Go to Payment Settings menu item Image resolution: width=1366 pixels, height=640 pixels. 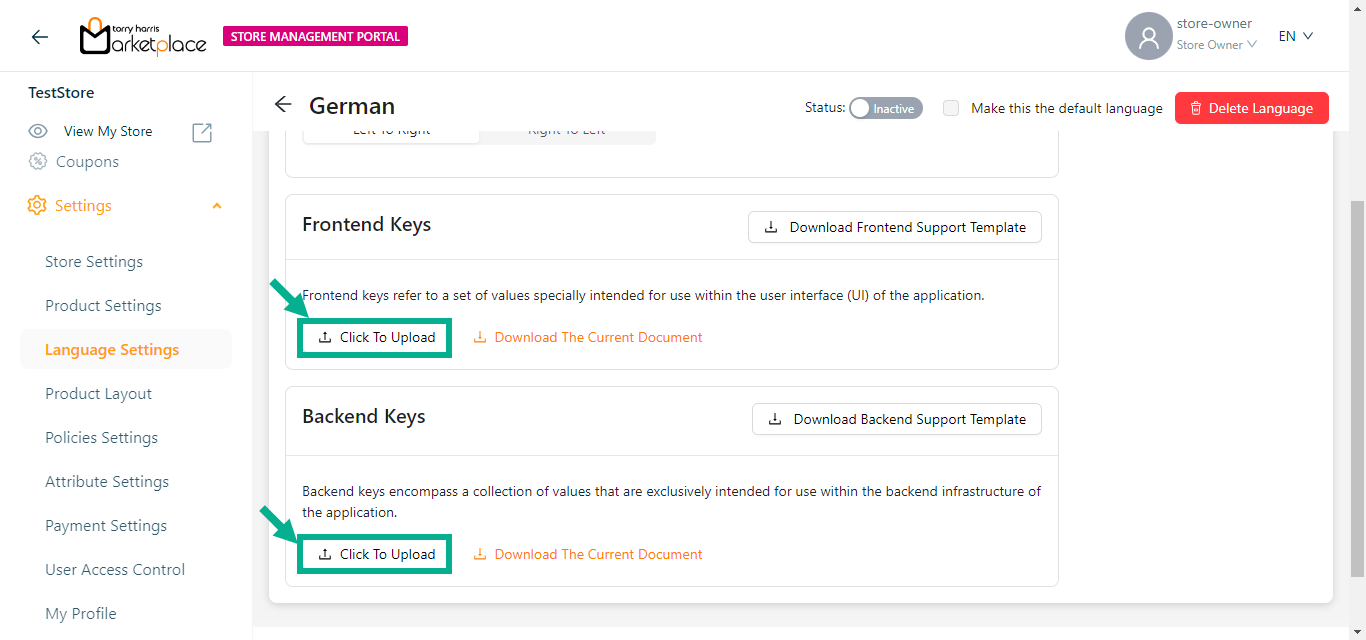click(106, 526)
